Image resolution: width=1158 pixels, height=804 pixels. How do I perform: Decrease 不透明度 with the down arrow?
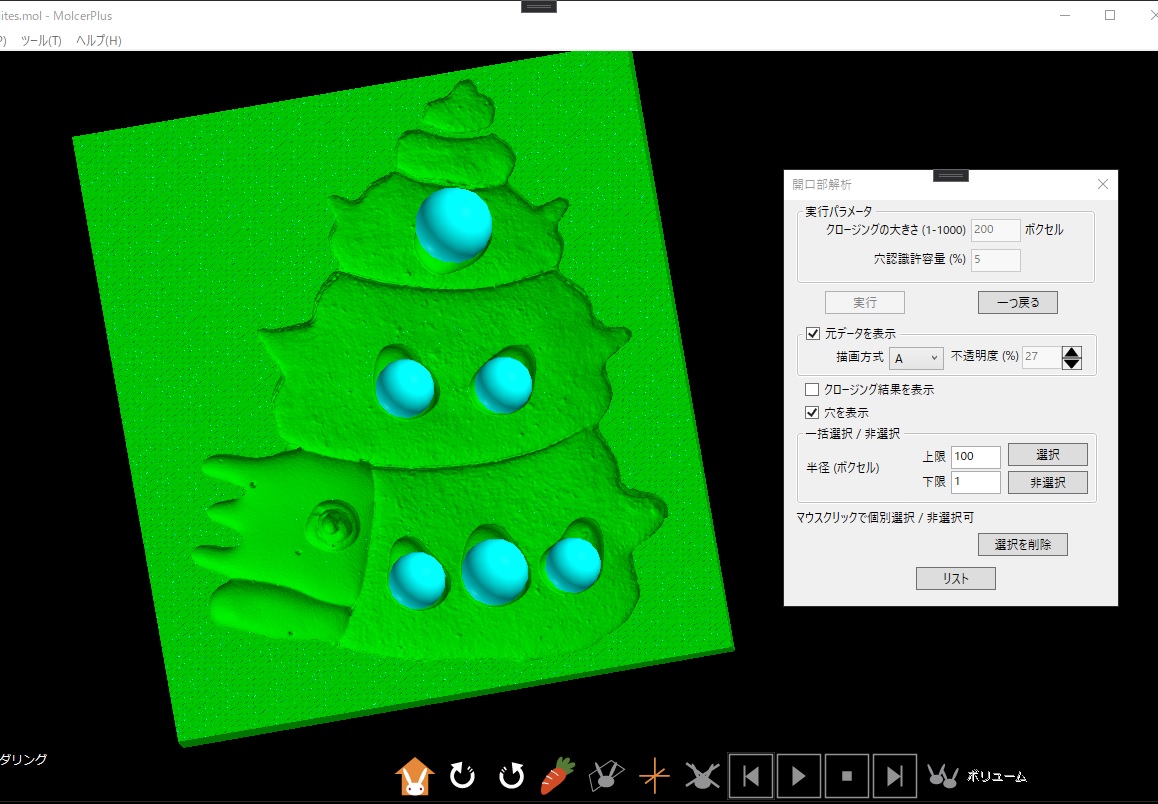[1072, 364]
